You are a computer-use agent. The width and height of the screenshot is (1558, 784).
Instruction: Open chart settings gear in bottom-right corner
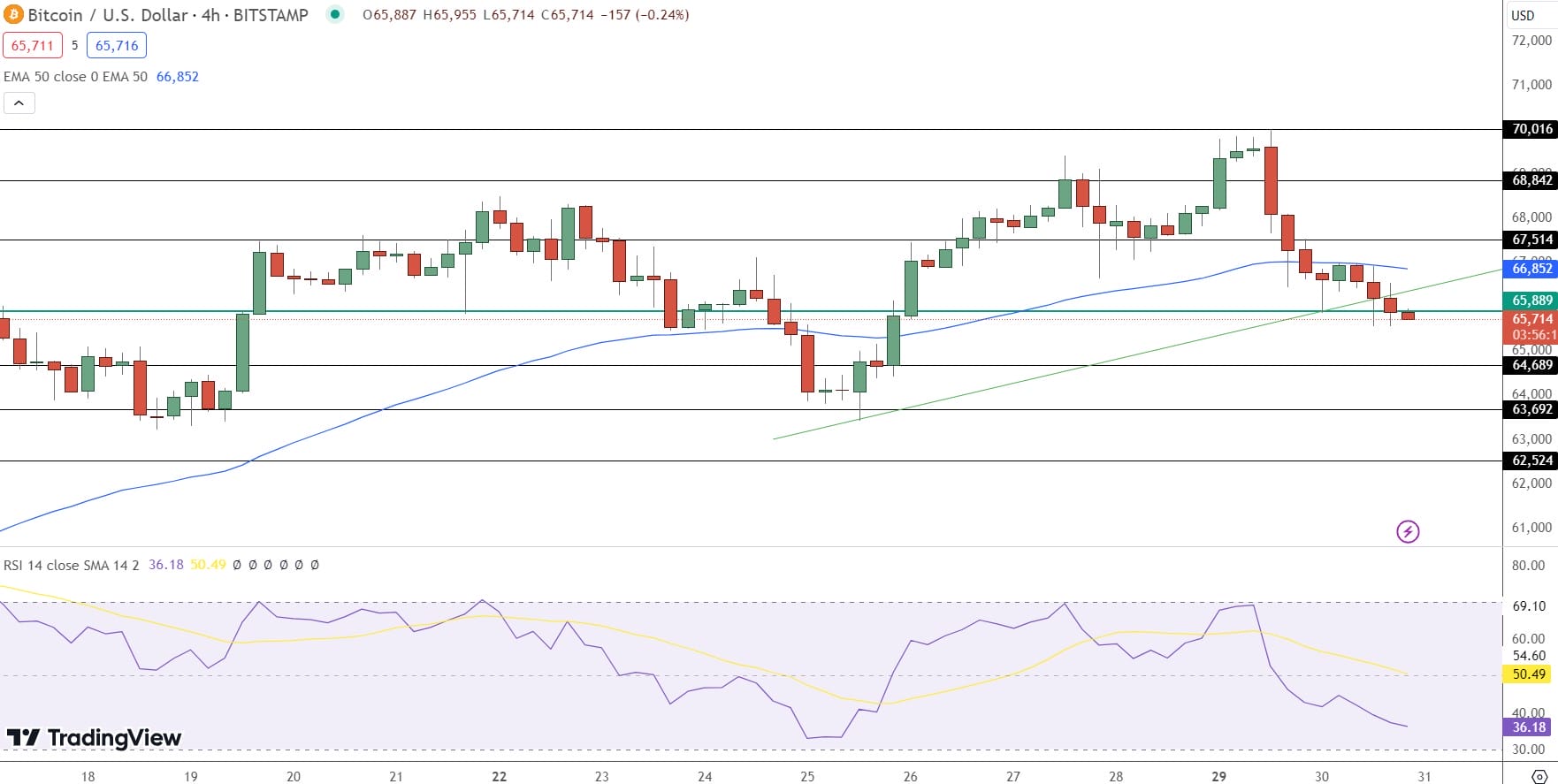[1539, 776]
